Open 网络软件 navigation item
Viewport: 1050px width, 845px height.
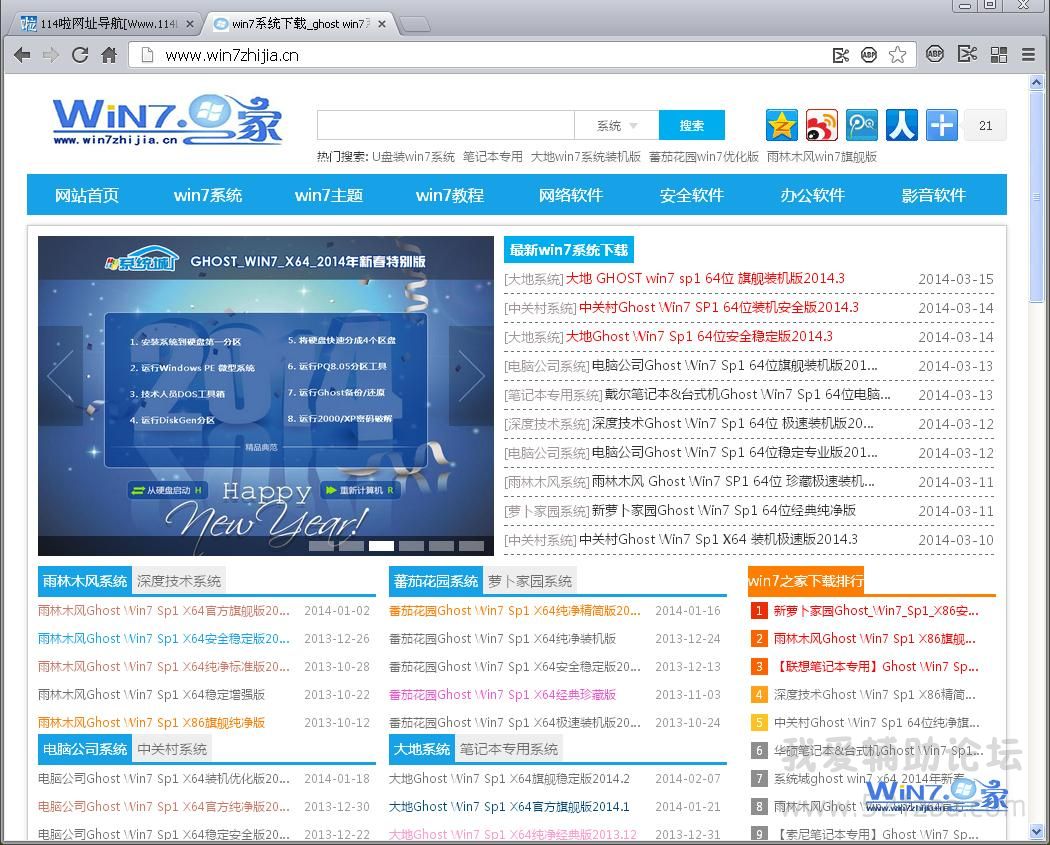[x=571, y=195]
